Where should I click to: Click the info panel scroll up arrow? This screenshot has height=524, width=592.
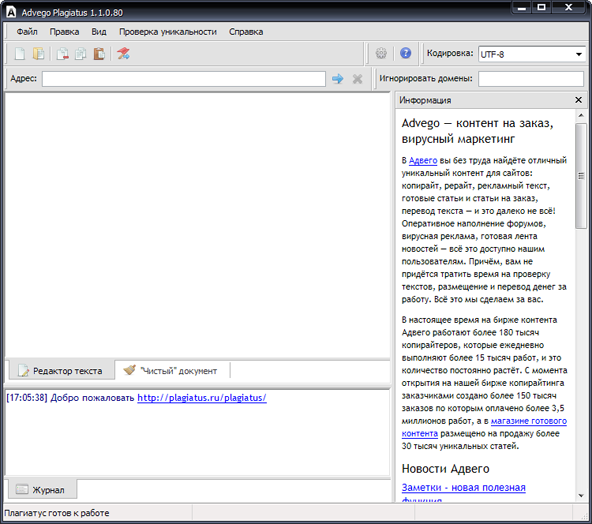[x=581, y=115]
